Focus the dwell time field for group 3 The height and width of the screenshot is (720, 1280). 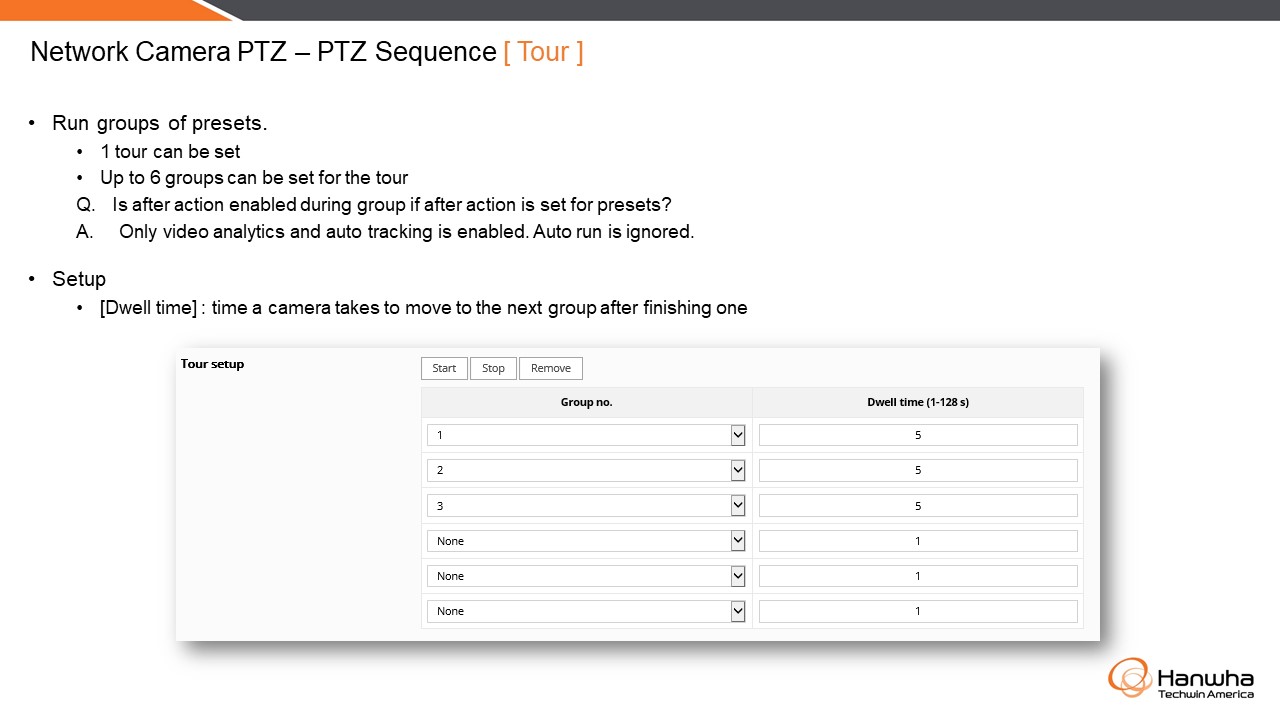coord(918,506)
